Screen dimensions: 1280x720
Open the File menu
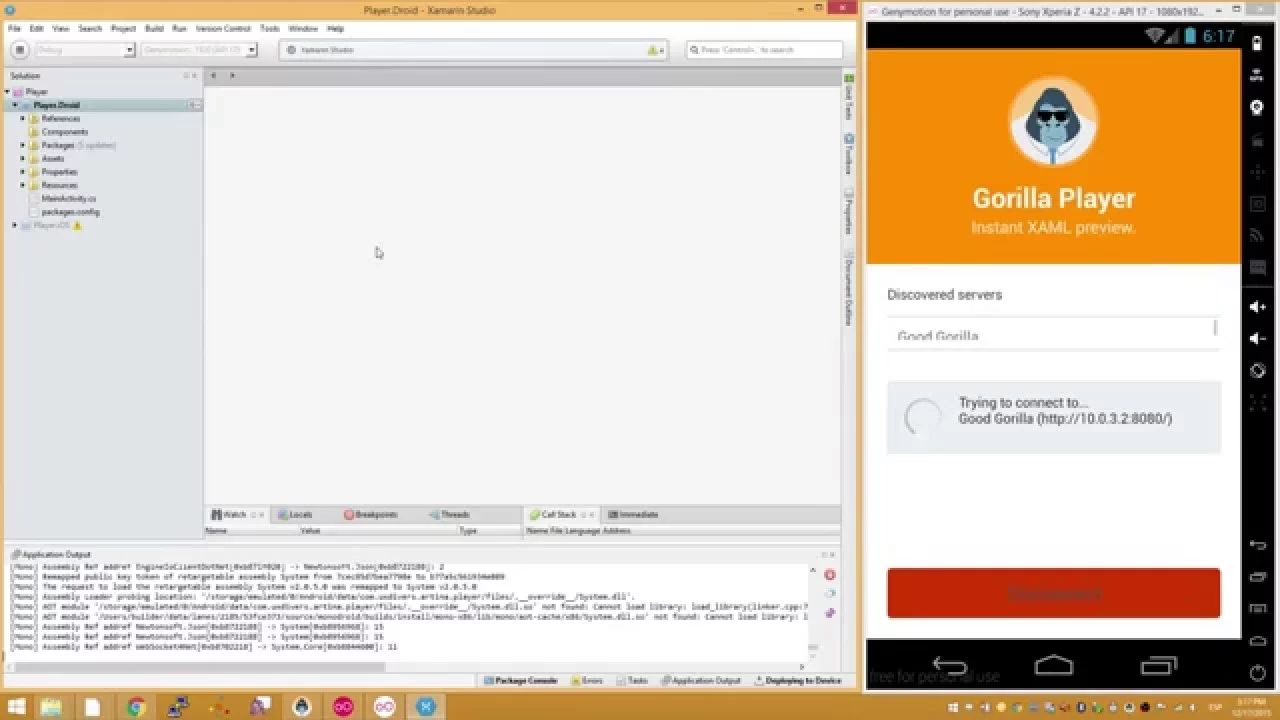(x=14, y=29)
